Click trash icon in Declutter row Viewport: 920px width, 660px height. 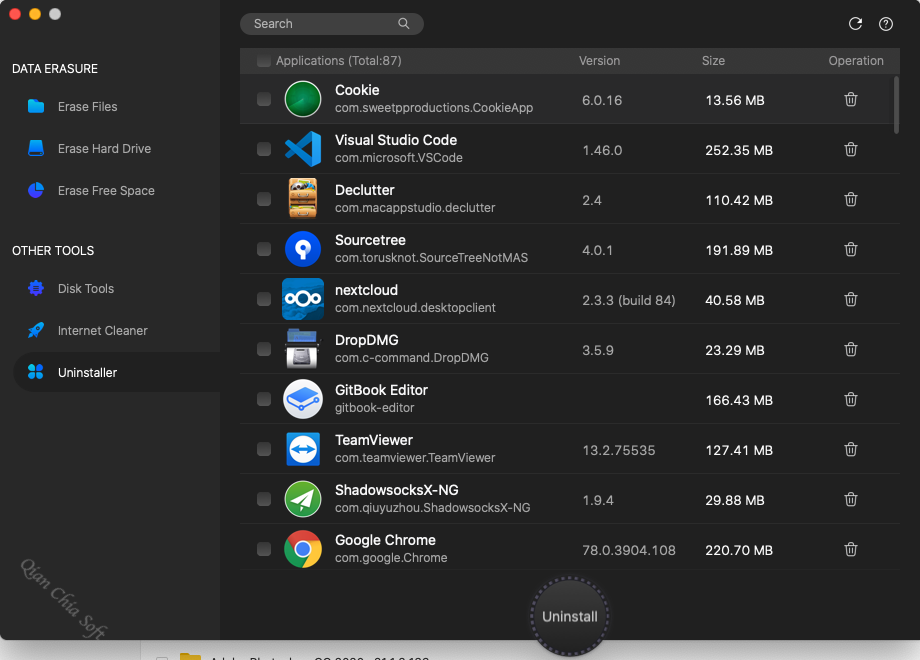(x=851, y=199)
